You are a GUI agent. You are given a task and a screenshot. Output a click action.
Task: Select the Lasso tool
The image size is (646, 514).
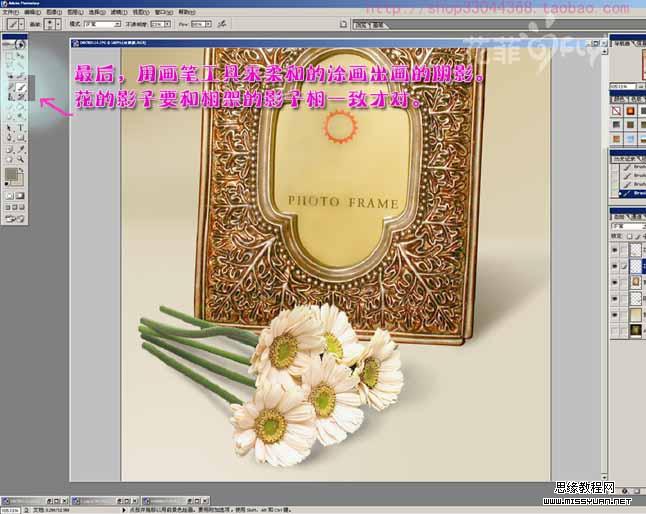10,66
